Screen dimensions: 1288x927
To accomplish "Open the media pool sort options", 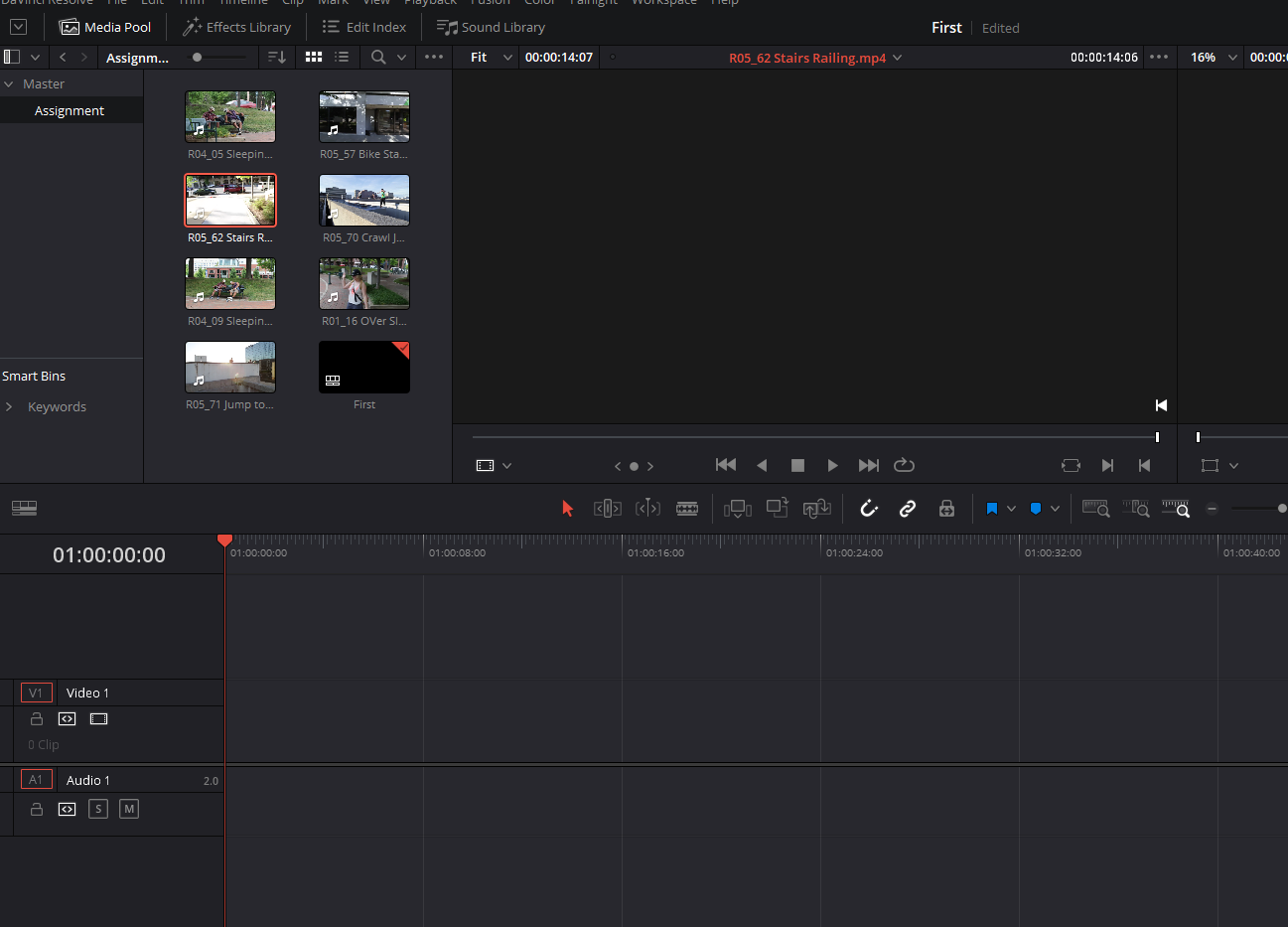I will tap(277, 57).
